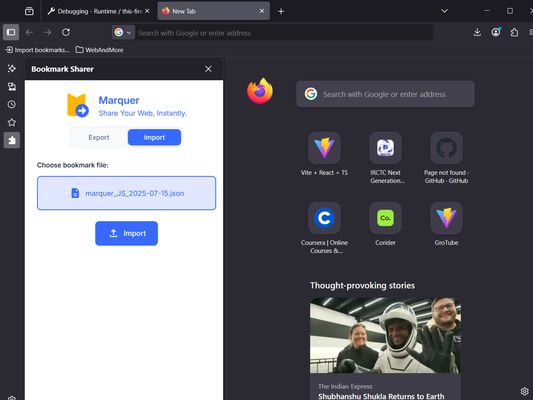The image size is (533, 400).
Task: Open the Corider shortcut tile
Action: tap(385, 224)
